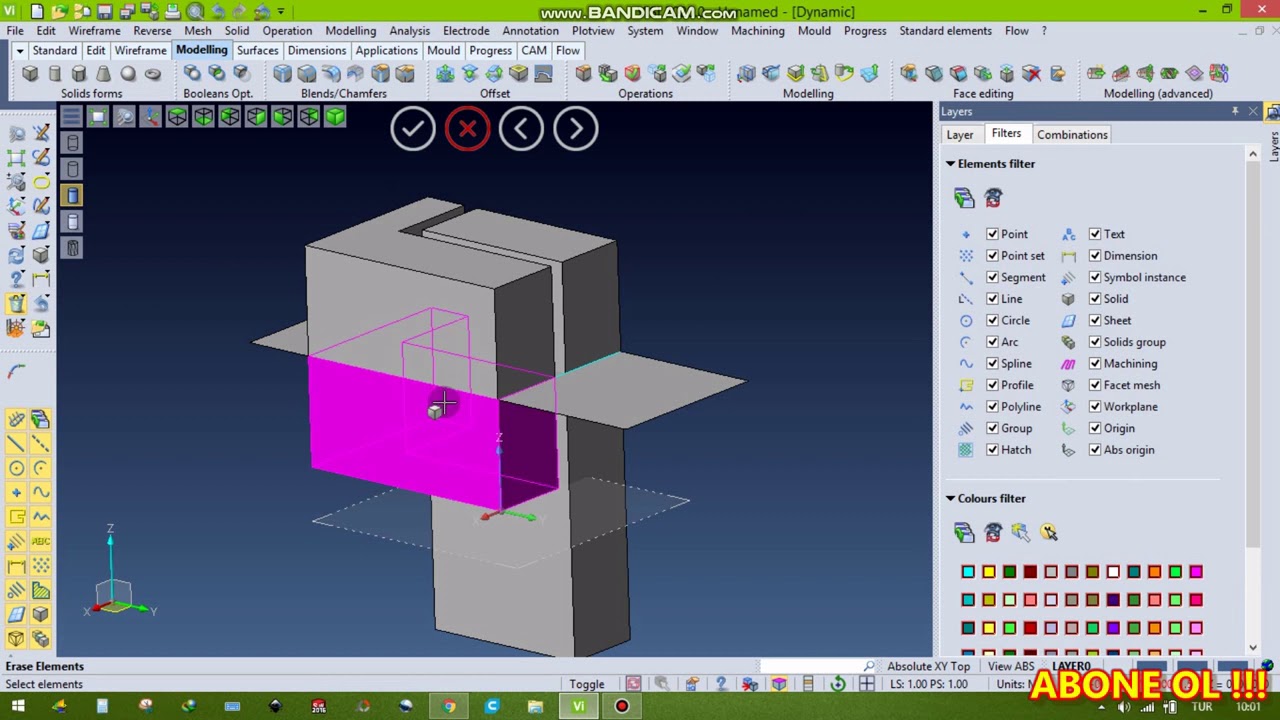Viewport: 1280px width, 720px height.
Task: Toggle the Workplane filter checkbox
Action: 1095,407
